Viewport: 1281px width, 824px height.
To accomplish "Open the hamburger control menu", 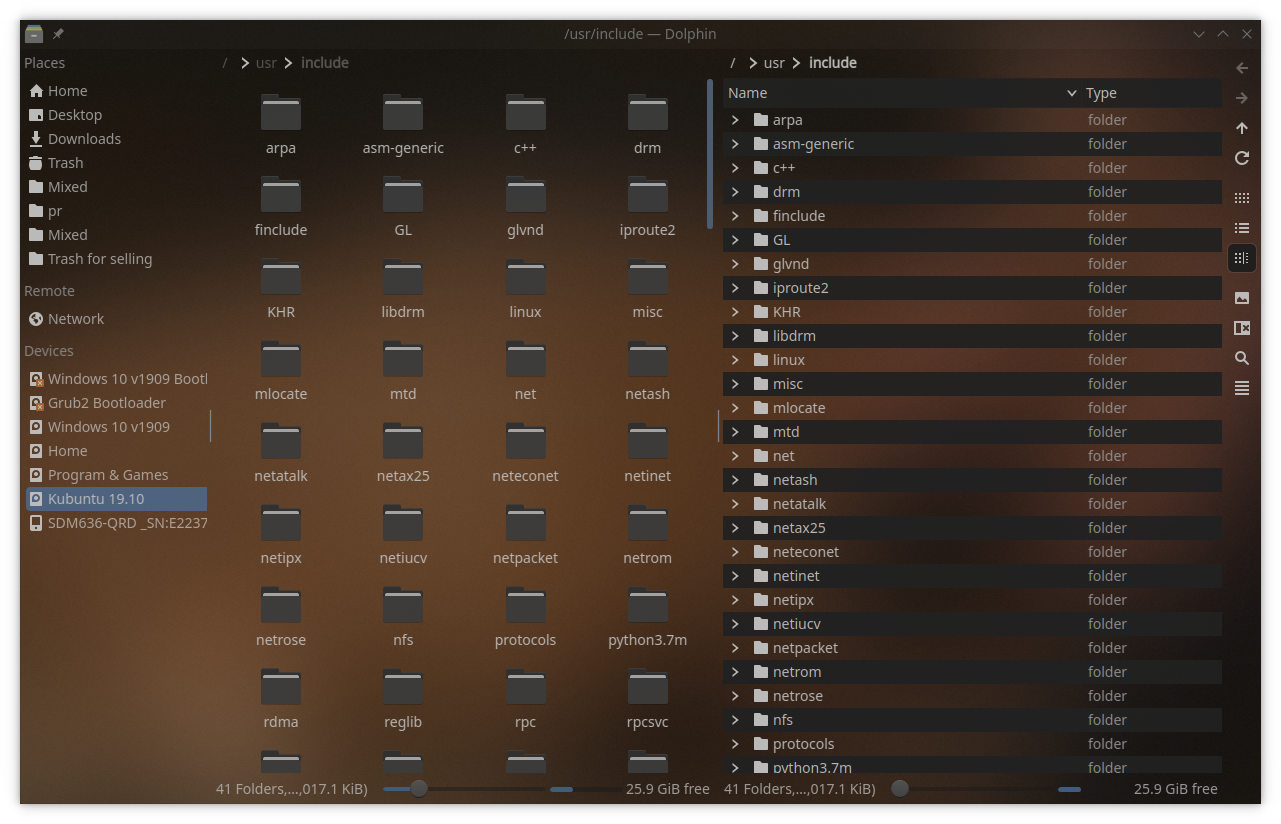I will coord(1242,388).
